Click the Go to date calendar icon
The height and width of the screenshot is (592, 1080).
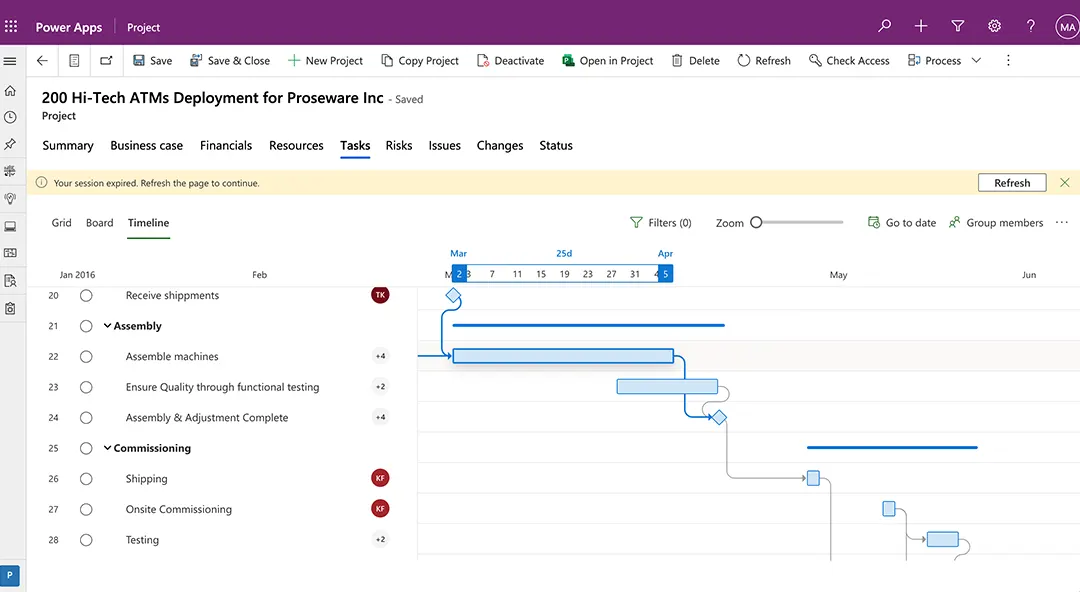tap(874, 223)
